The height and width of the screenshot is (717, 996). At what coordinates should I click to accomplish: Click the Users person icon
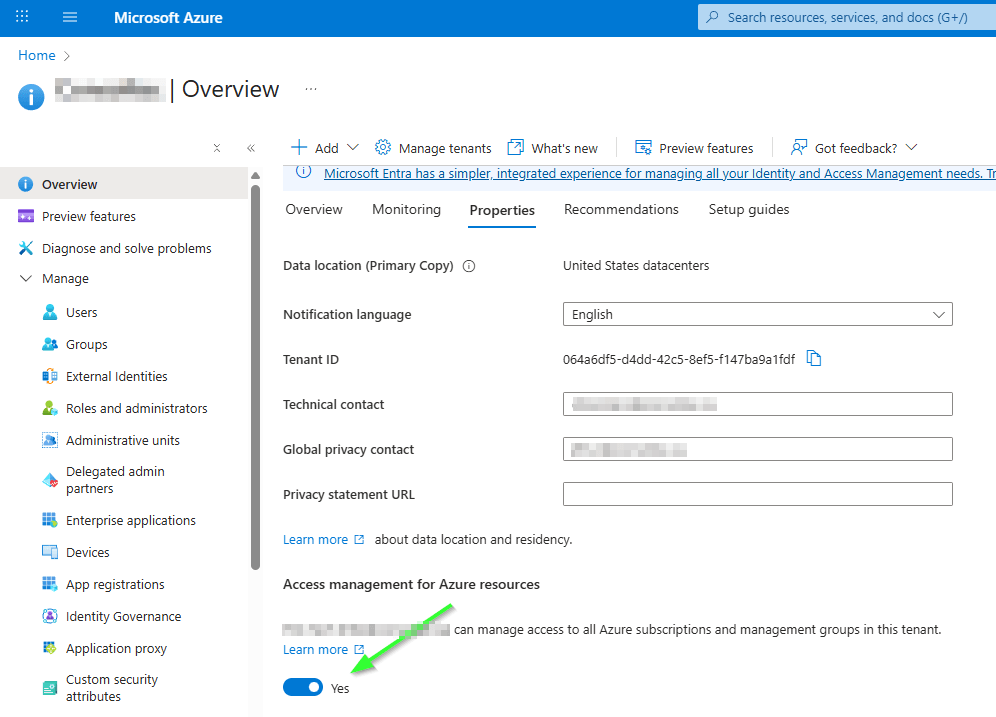pyautogui.click(x=50, y=312)
